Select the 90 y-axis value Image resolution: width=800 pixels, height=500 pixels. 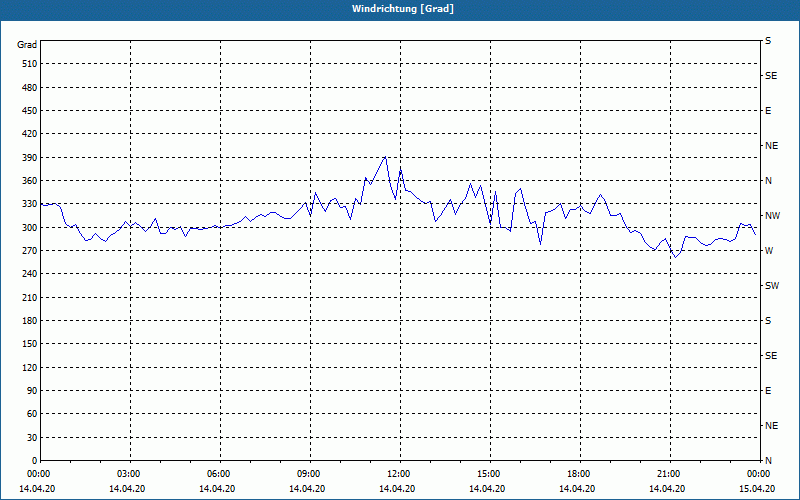[x=32, y=391]
